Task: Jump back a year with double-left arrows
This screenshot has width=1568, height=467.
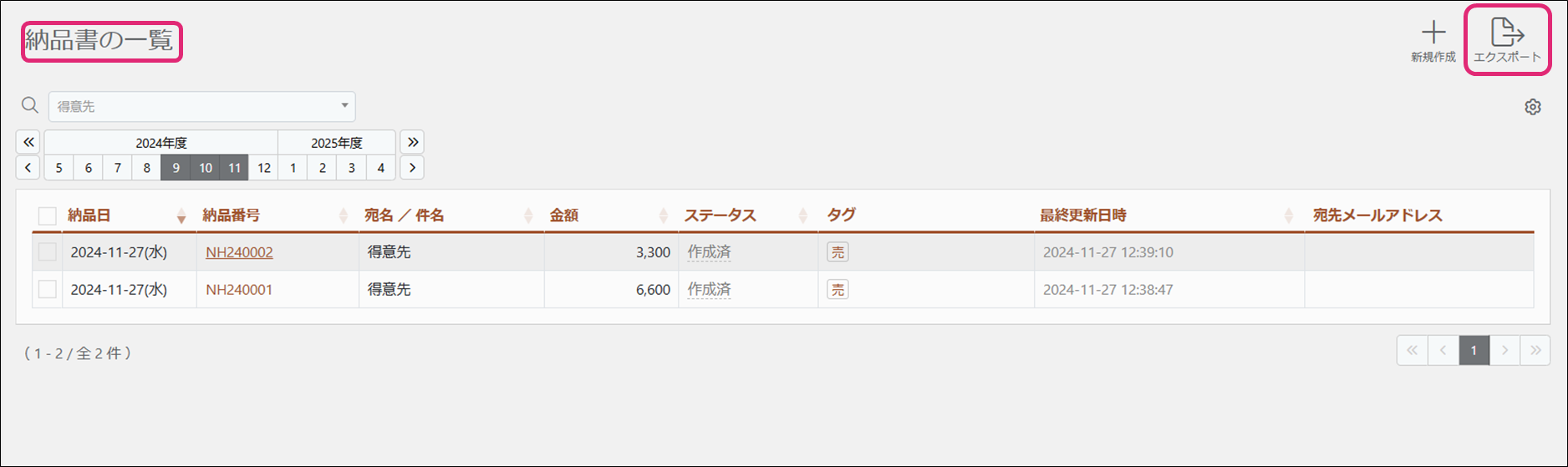Action: (28, 142)
